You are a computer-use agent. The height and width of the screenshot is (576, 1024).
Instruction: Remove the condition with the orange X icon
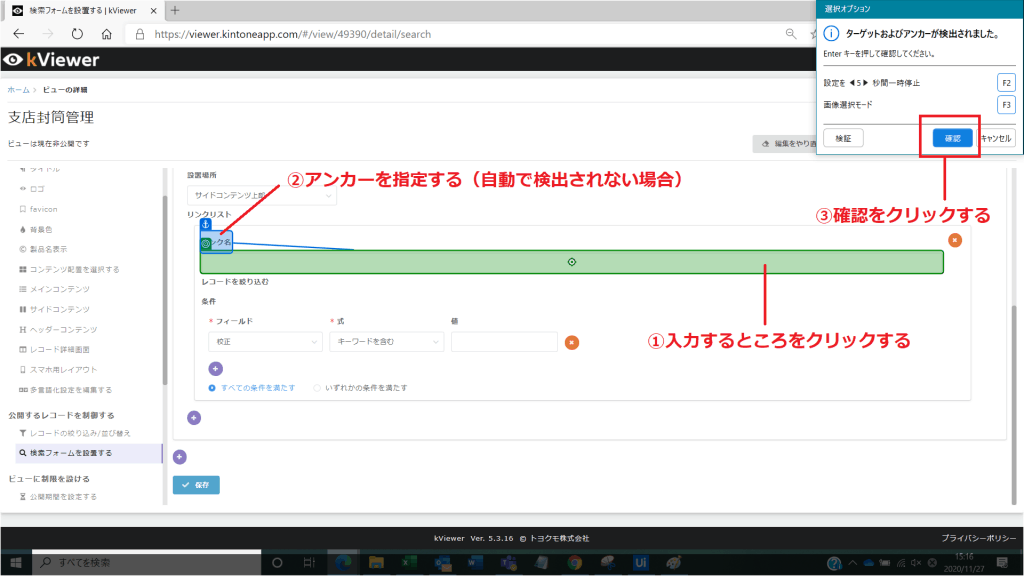pyautogui.click(x=571, y=342)
